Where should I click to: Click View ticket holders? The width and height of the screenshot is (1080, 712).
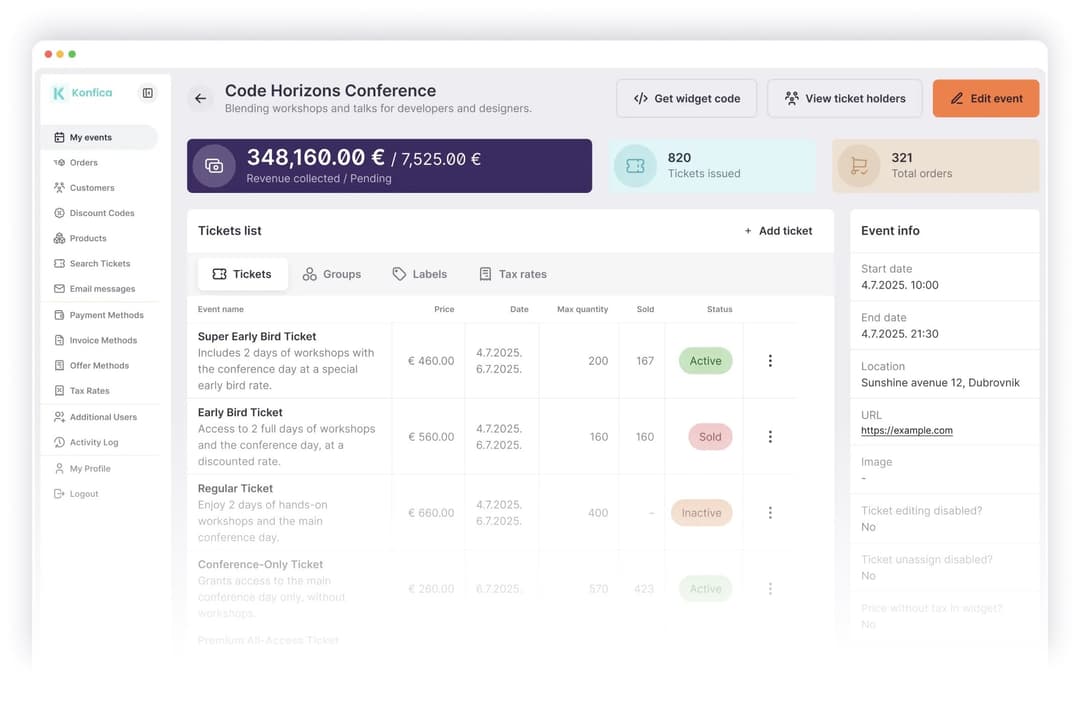[844, 98]
